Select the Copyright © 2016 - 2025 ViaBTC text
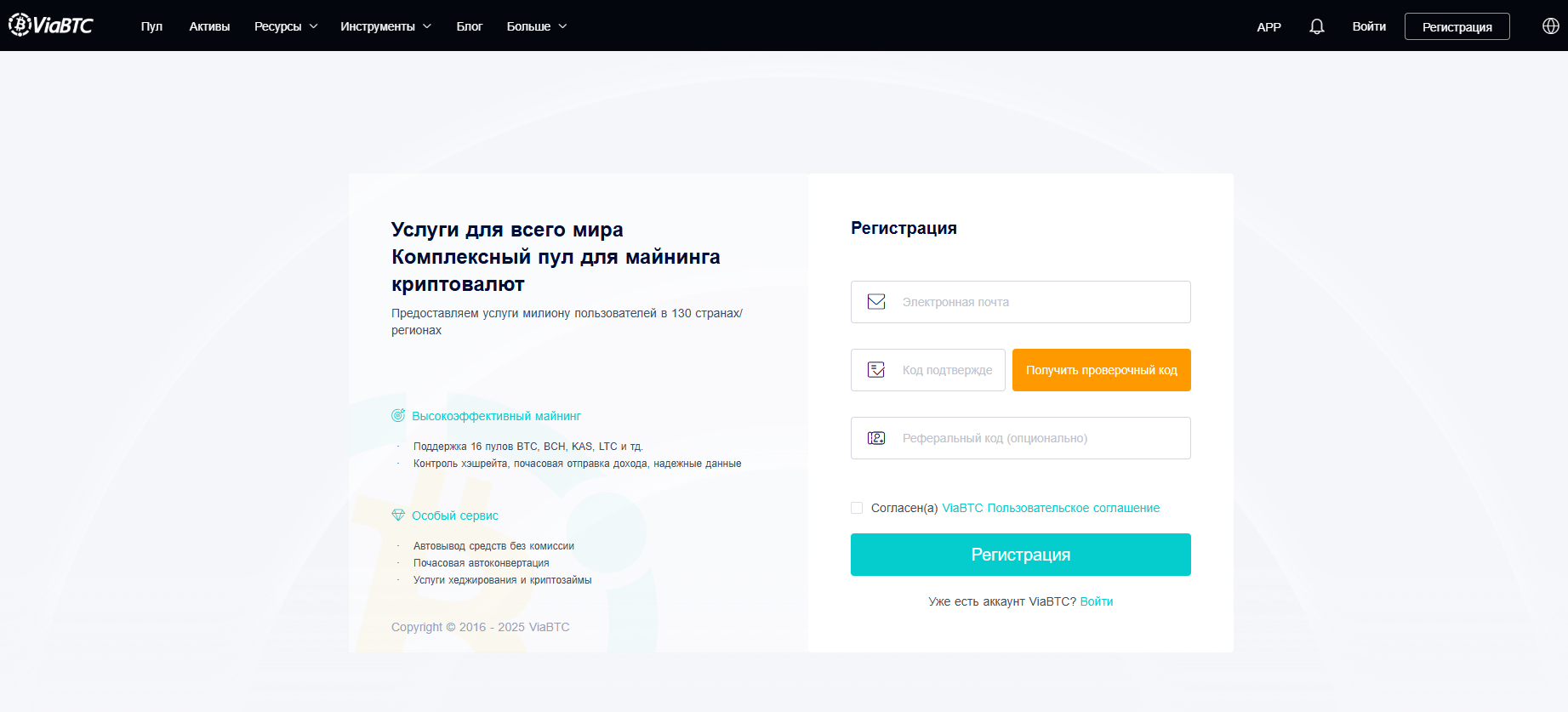1568x712 pixels. click(x=481, y=627)
